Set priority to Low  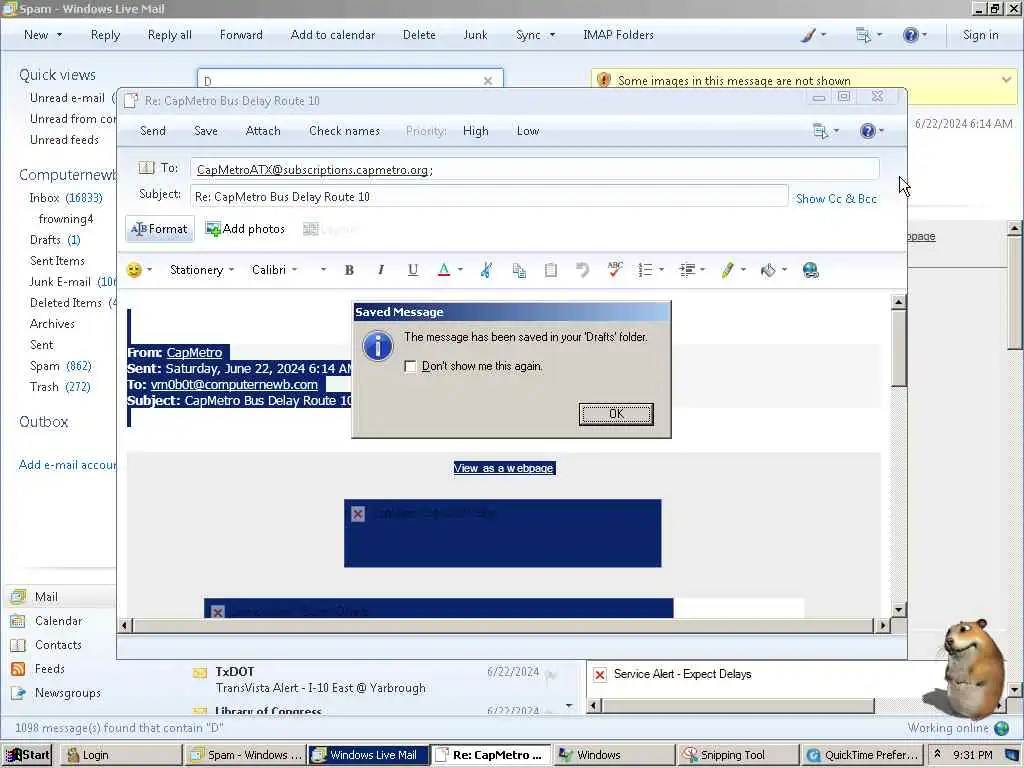pos(528,131)
